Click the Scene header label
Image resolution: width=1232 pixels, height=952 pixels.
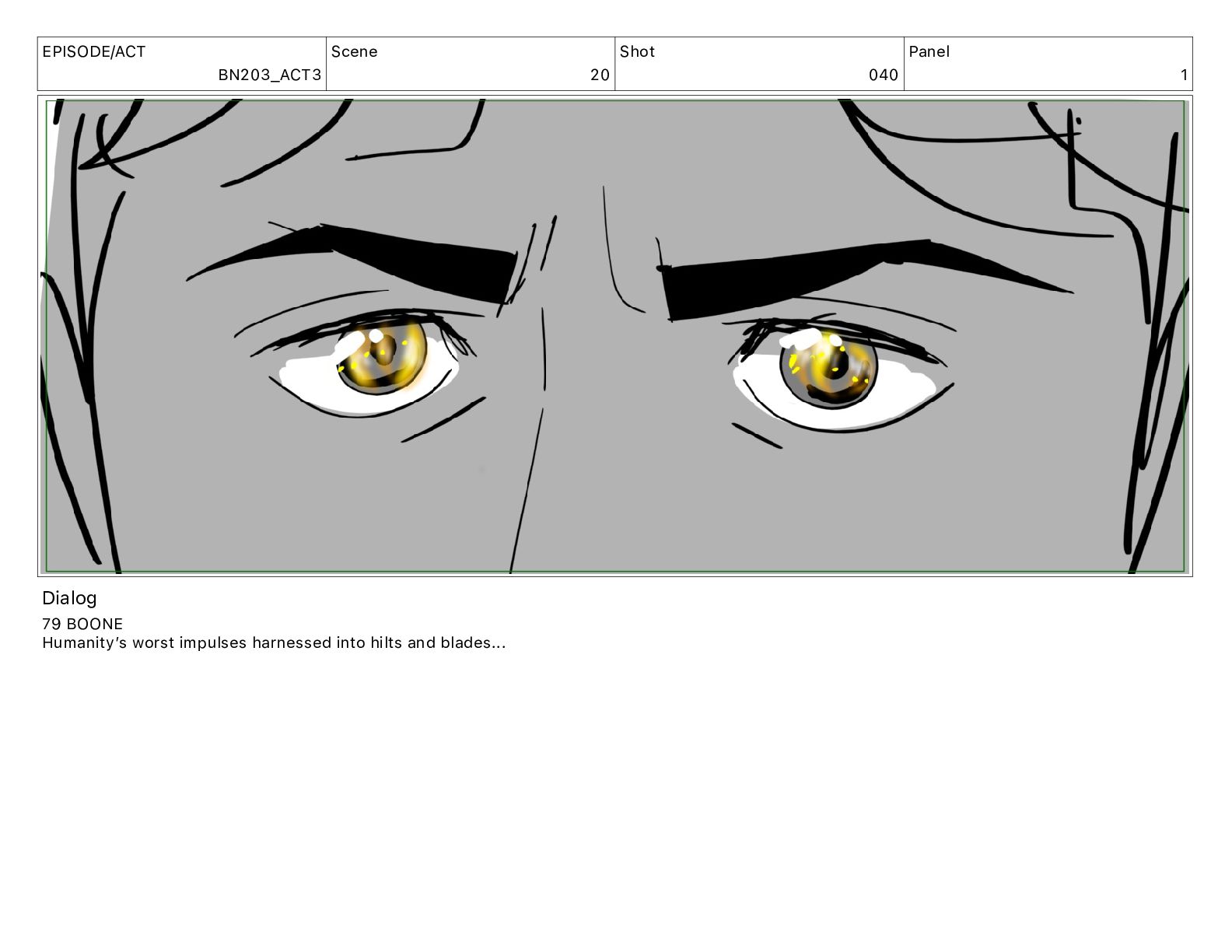[354, 51]
